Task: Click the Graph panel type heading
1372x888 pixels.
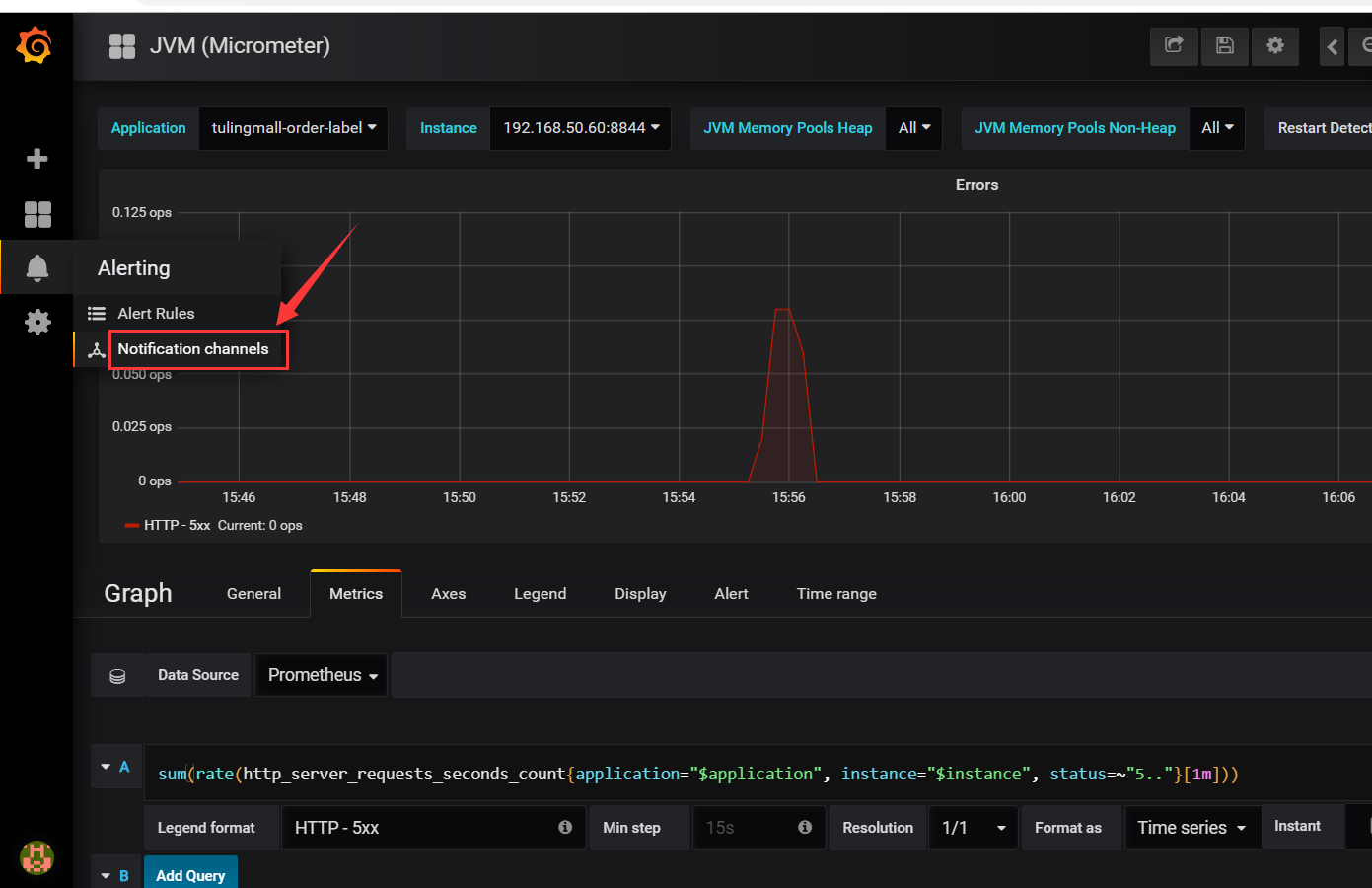Action: (138, 593)
